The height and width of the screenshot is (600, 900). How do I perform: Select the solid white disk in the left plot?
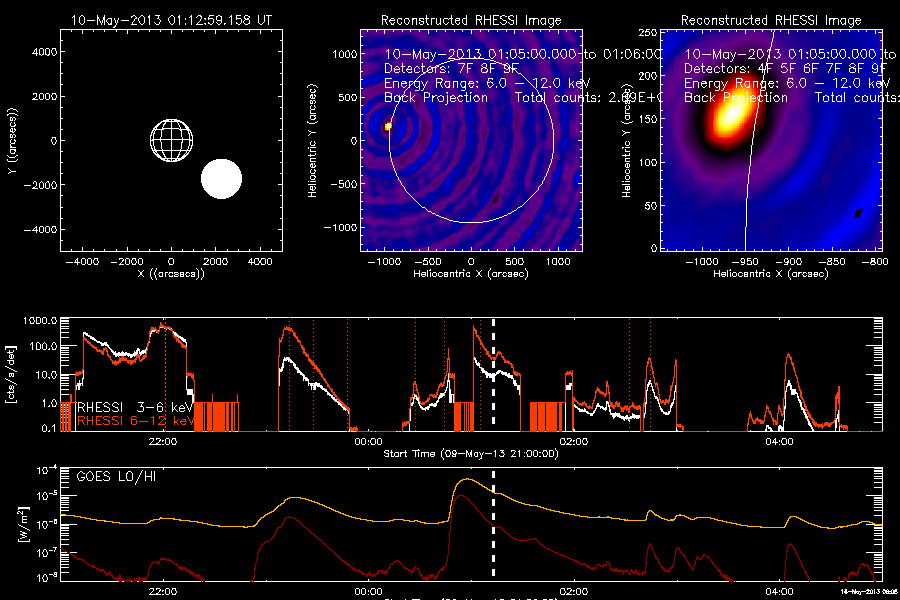click(x=222, y=179)
